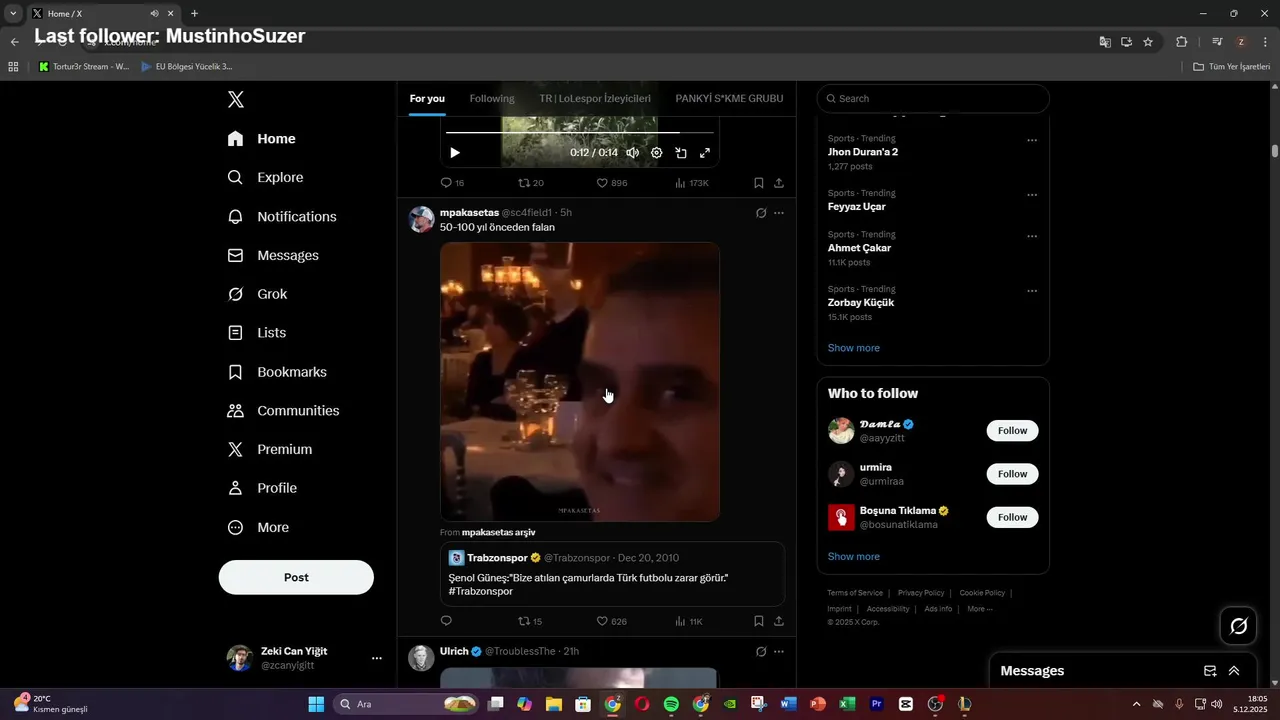
Task: Like the post with 896 likes
Action: (x=612, y=183)
